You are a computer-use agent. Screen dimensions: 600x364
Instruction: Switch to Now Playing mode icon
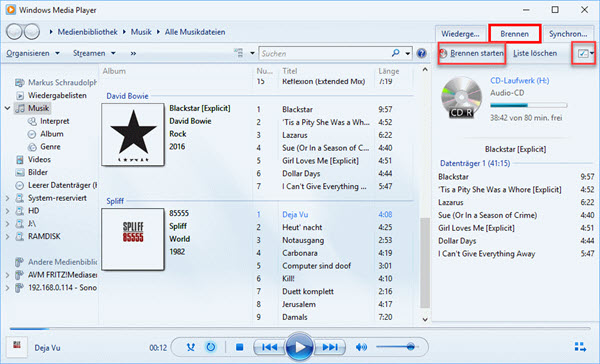[x=580, y=347]
